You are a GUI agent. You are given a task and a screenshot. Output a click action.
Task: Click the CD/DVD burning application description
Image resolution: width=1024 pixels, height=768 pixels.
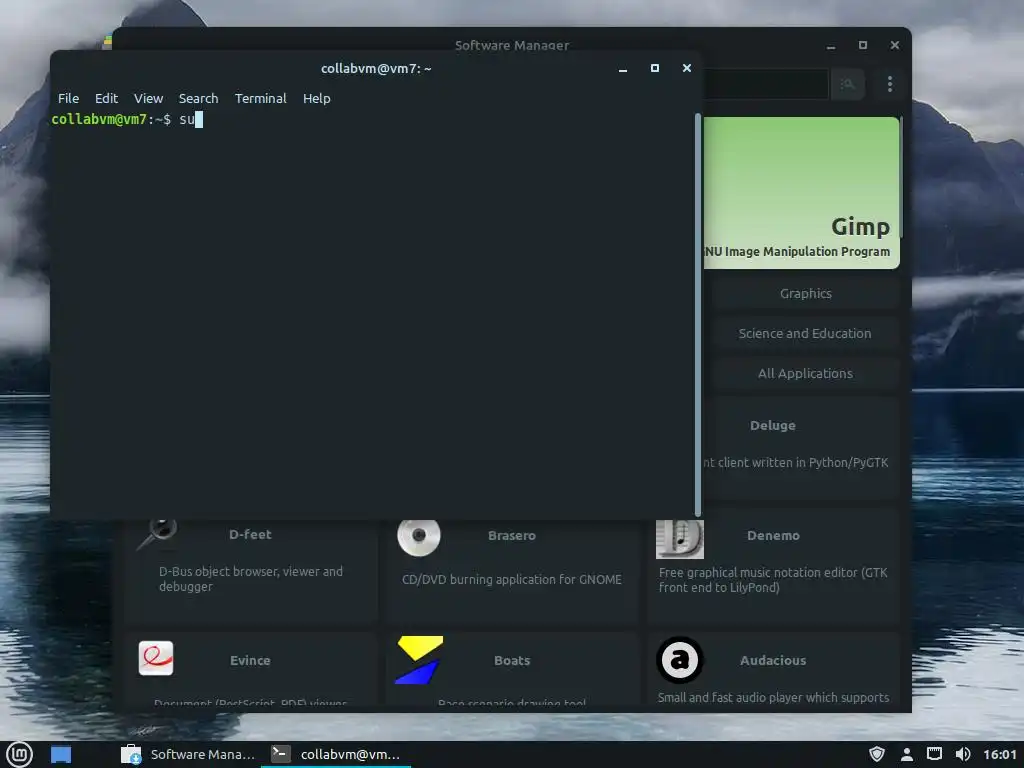(x=512, y=579)
